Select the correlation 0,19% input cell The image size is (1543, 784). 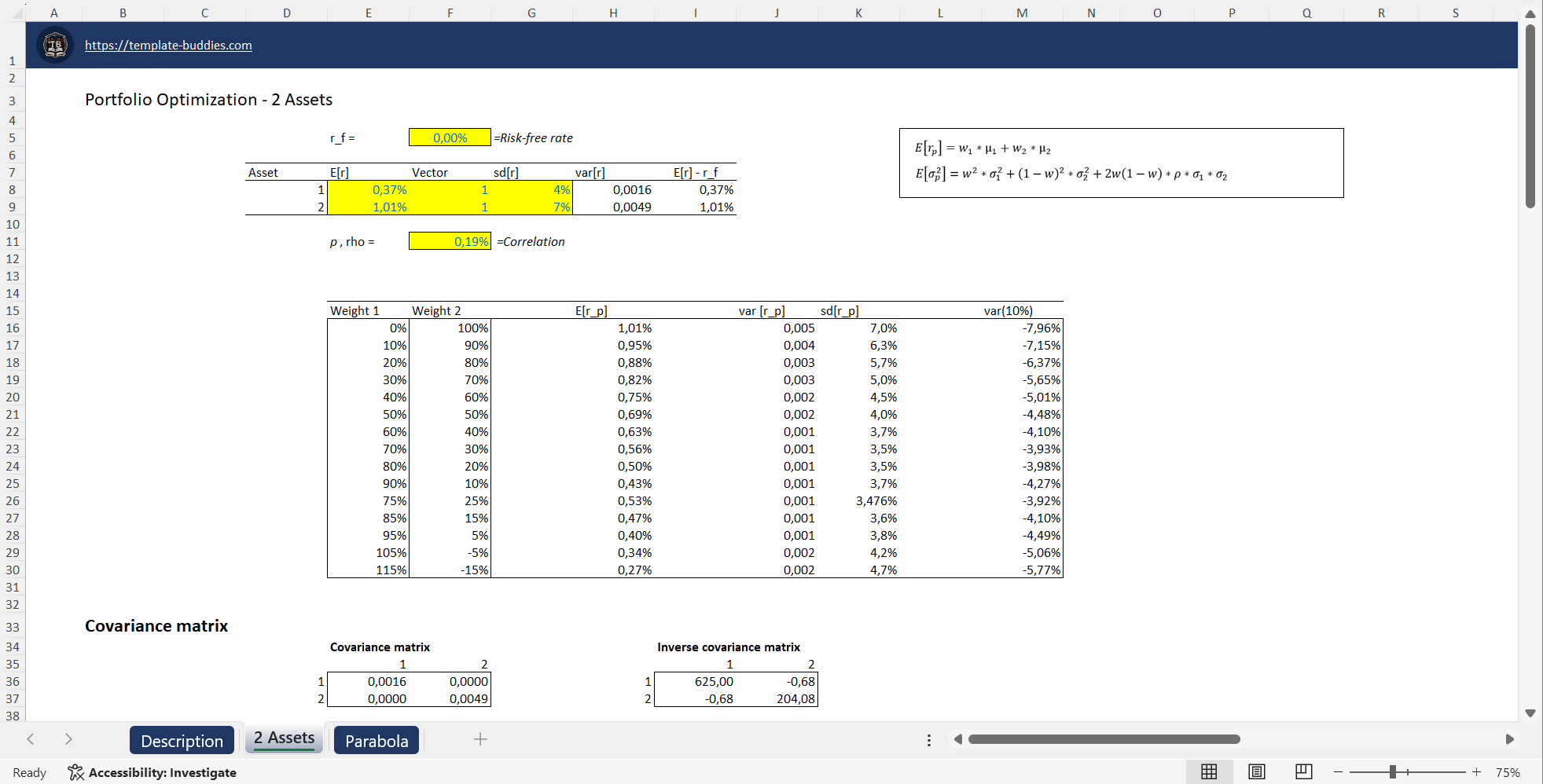click(x=450, y=241)
